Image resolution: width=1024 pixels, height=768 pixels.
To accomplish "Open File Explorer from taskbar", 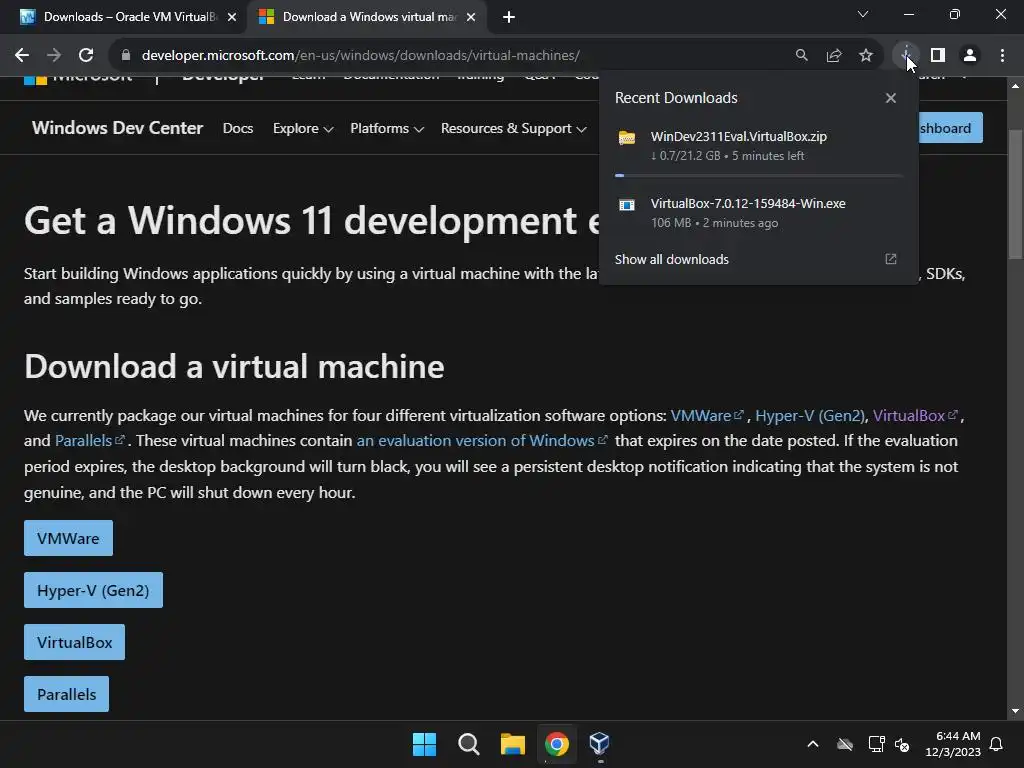I will 513,744.
